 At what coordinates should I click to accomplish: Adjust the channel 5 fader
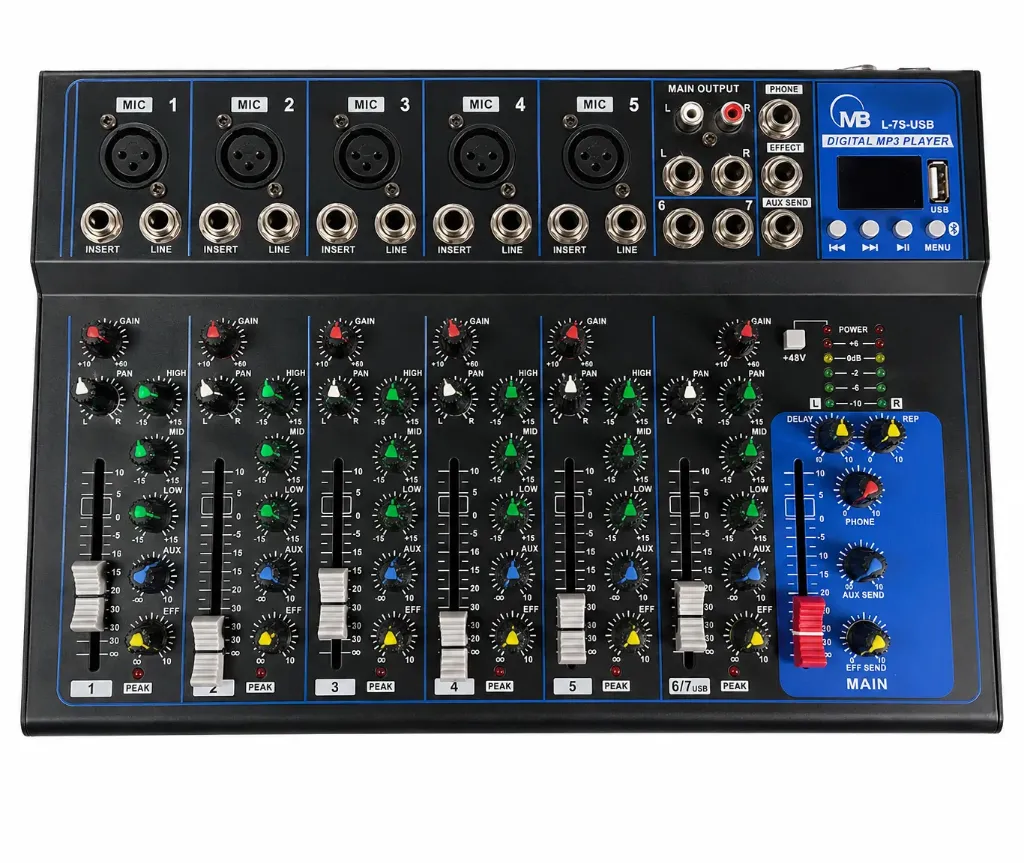click(x=571, y=628)
